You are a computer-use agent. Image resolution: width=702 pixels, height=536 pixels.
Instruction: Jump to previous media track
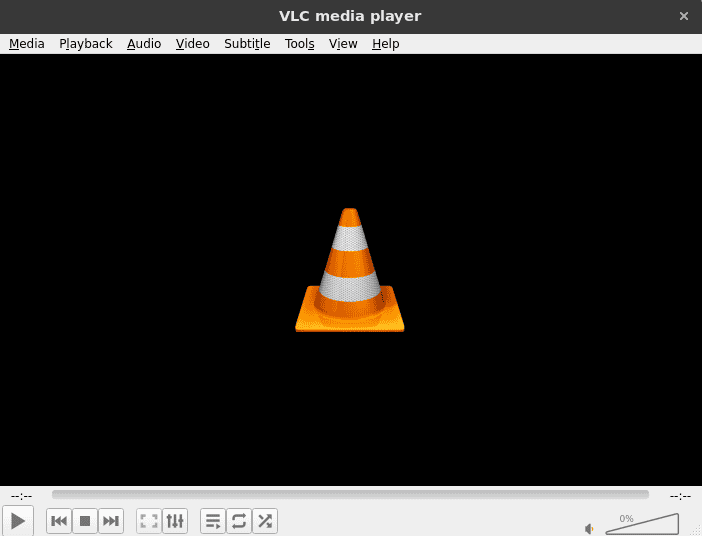(59, 521)
